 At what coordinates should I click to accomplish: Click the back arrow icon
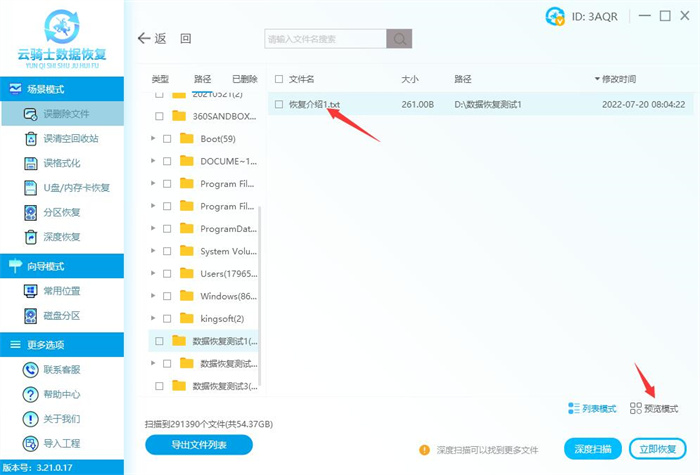(144, 39)
